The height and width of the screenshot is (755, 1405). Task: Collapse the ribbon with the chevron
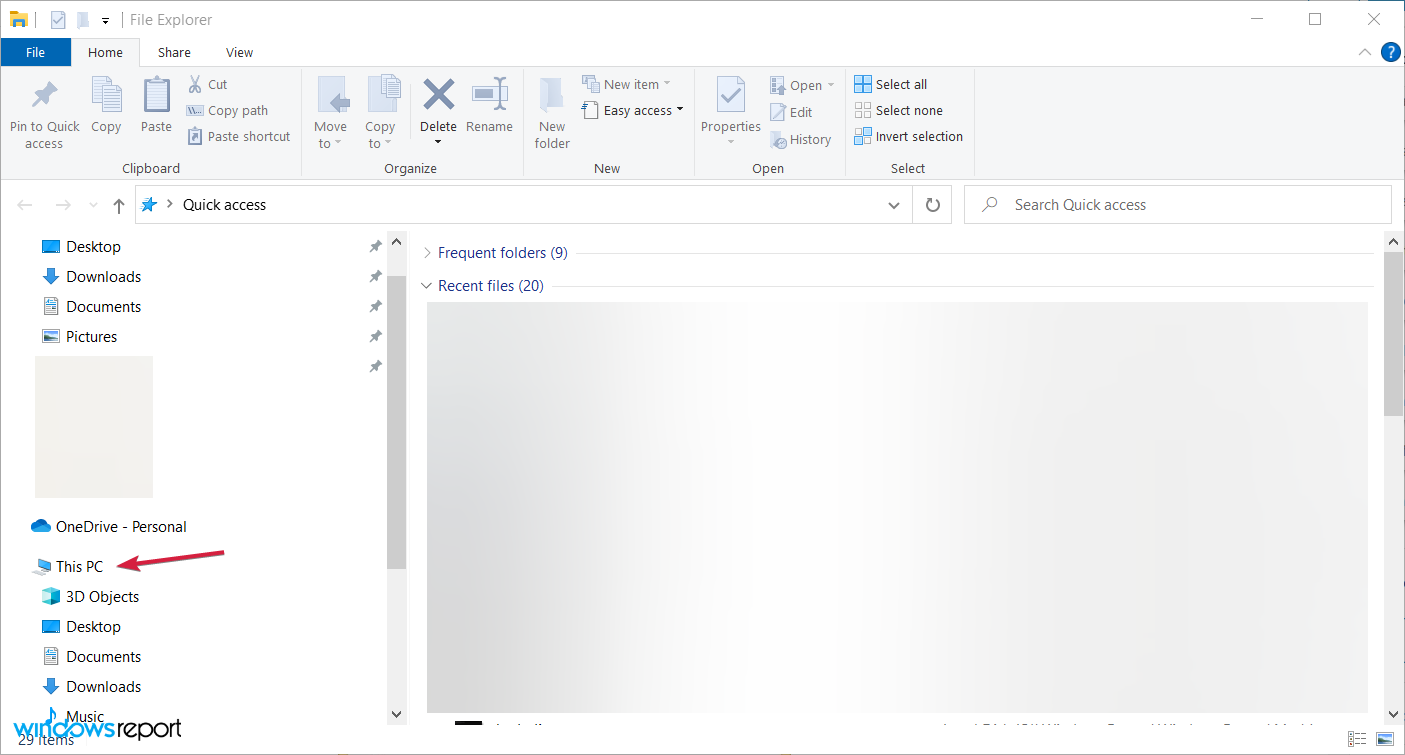point(1365,52)
